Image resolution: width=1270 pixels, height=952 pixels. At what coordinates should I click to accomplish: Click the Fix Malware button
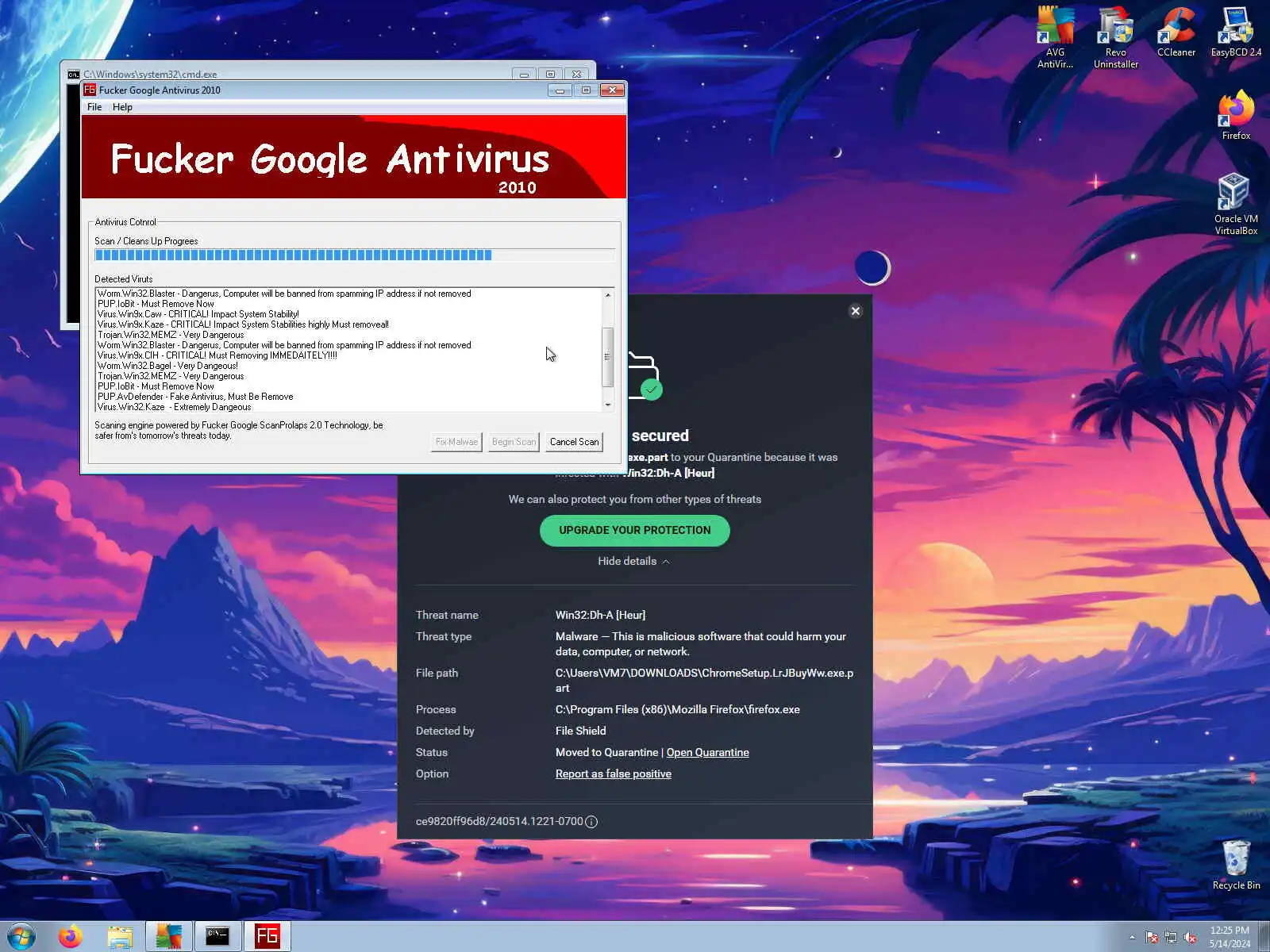(456, 442)
